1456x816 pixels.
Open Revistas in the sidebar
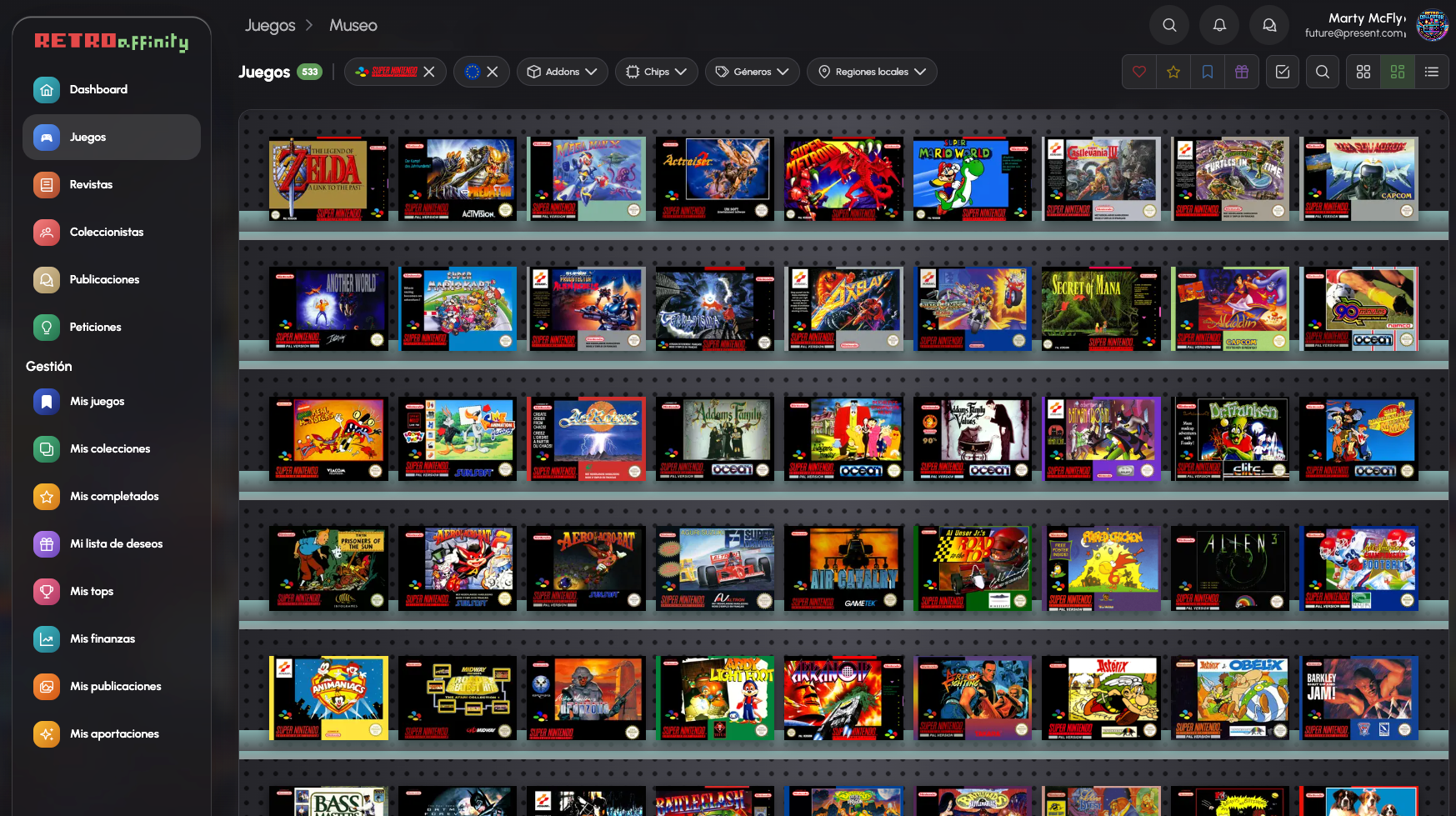point(112,185)
